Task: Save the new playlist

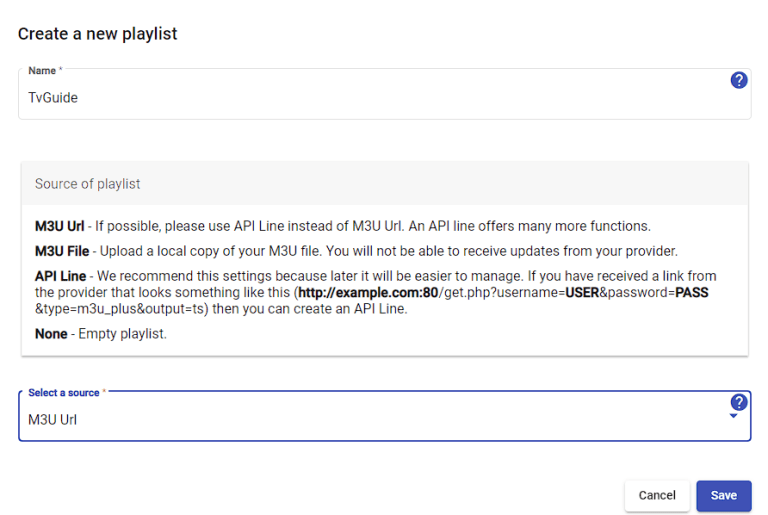Action: point(723,495)
